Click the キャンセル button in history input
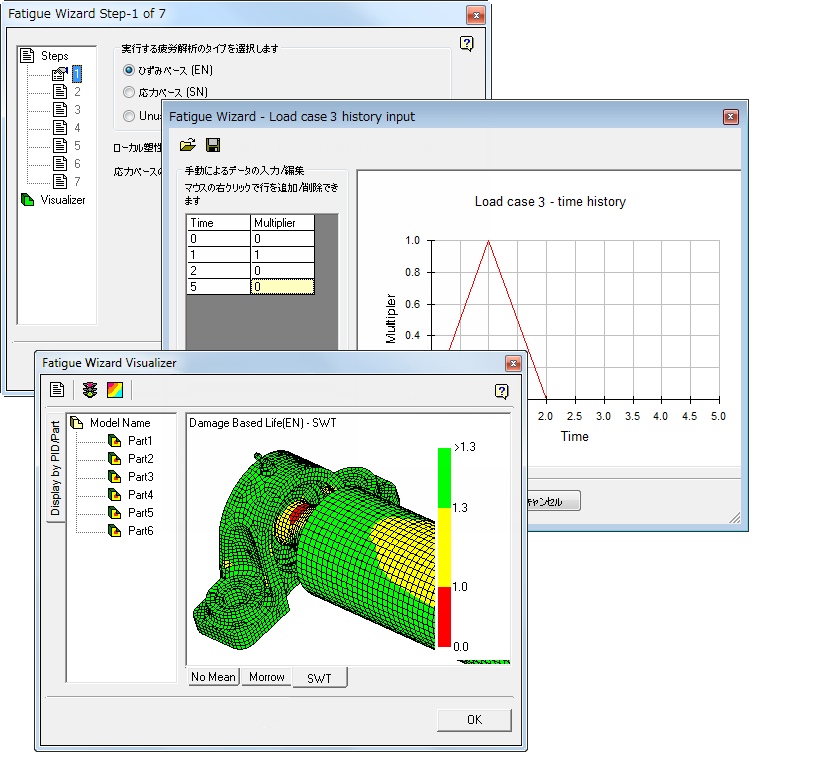Screen dimensions: 834x772 tap(553, 501)
